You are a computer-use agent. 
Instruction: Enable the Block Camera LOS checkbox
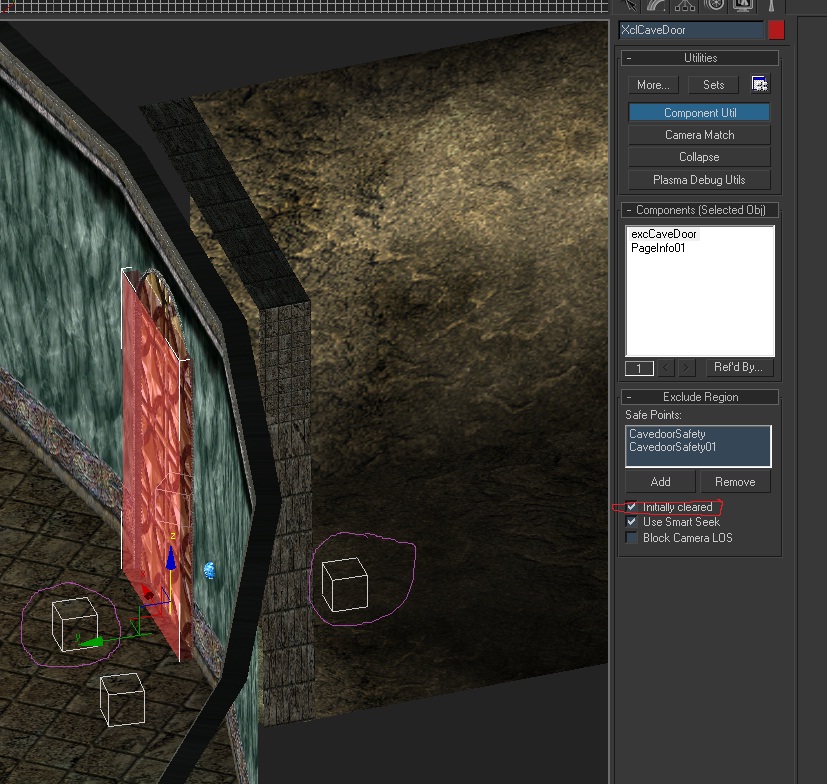(x=631, y=538)
